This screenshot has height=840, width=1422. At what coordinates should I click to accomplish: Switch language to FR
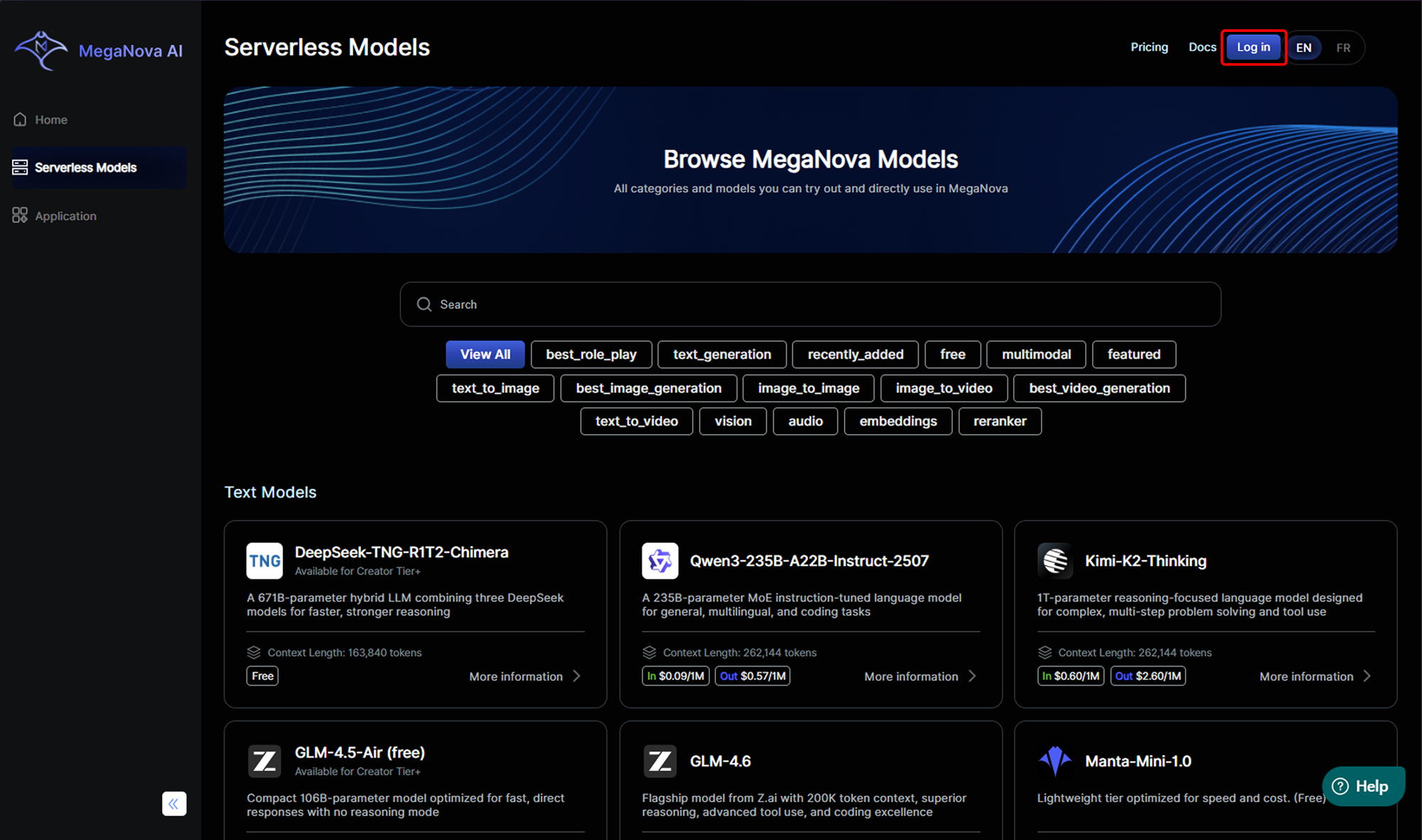[x=1343, y=48]
